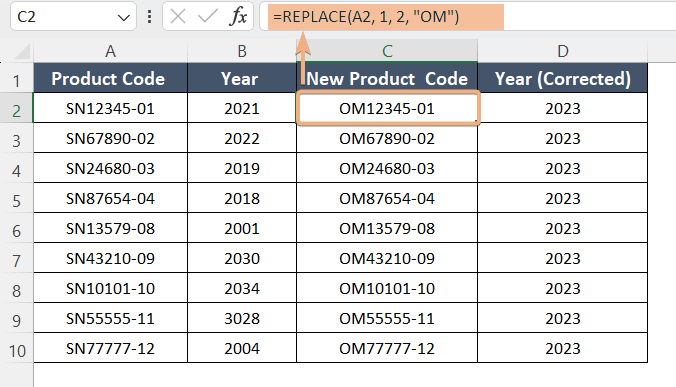Select column A header
The image size is (676, 387).
pos(110,51)
